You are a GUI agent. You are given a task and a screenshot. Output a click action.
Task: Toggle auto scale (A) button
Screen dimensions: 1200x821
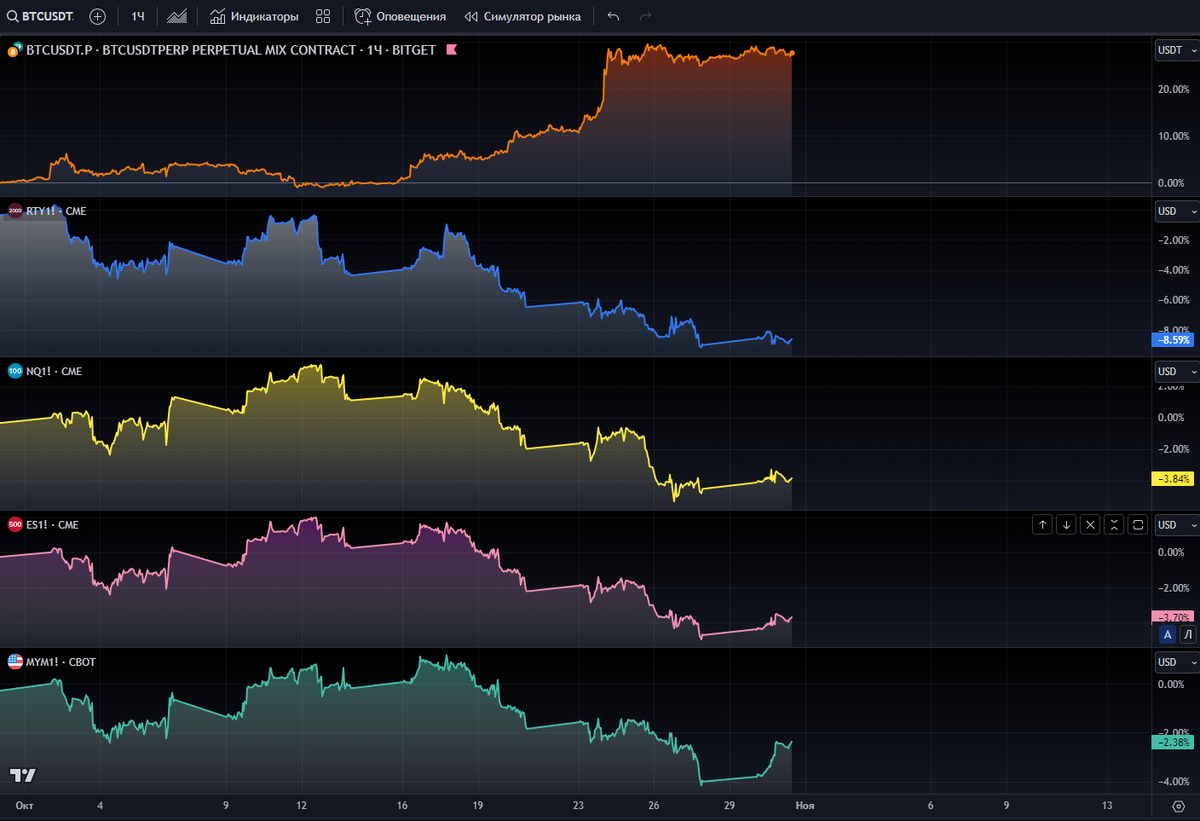(1166, 634)
